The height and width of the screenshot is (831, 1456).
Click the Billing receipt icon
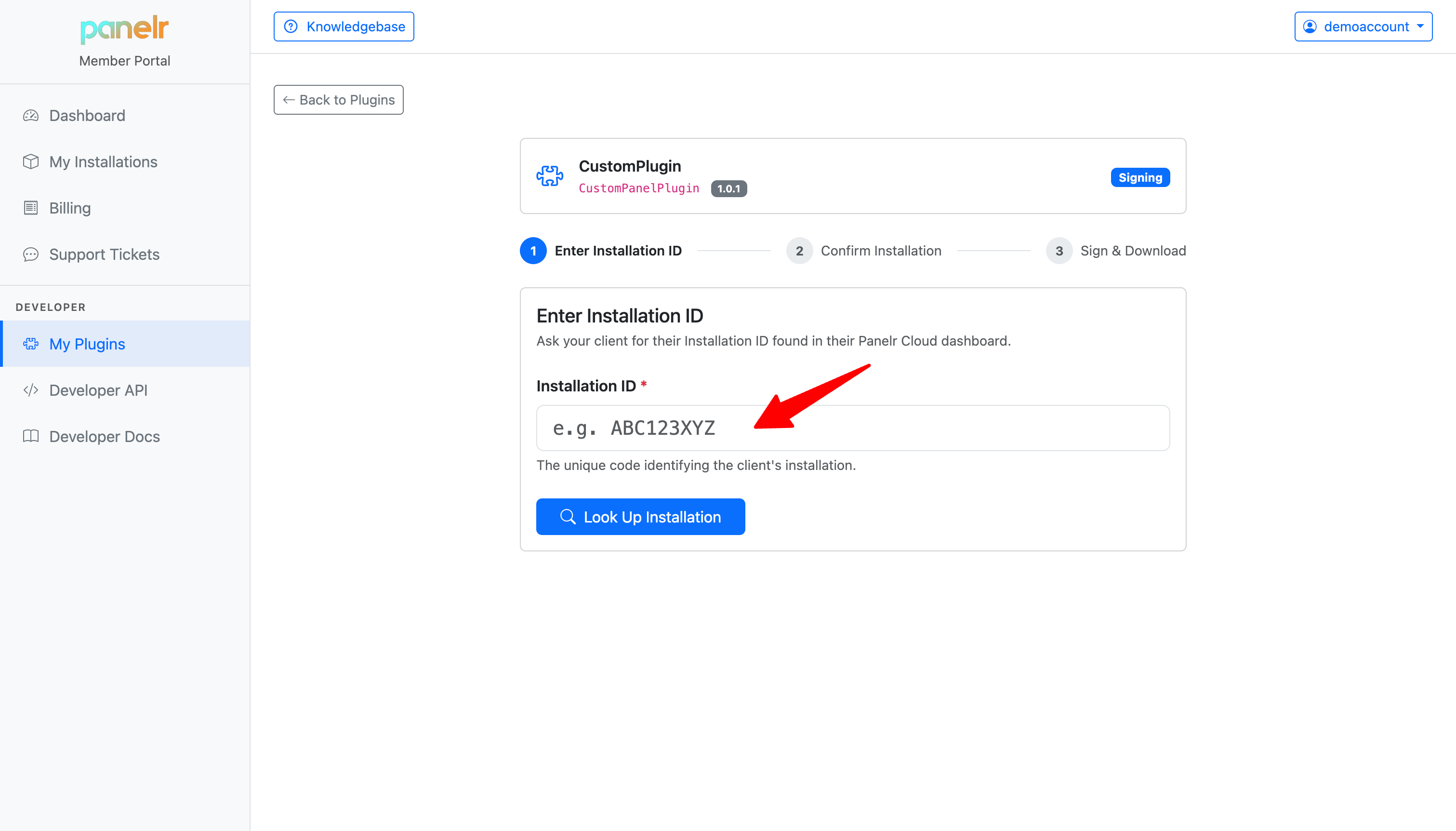31,208
